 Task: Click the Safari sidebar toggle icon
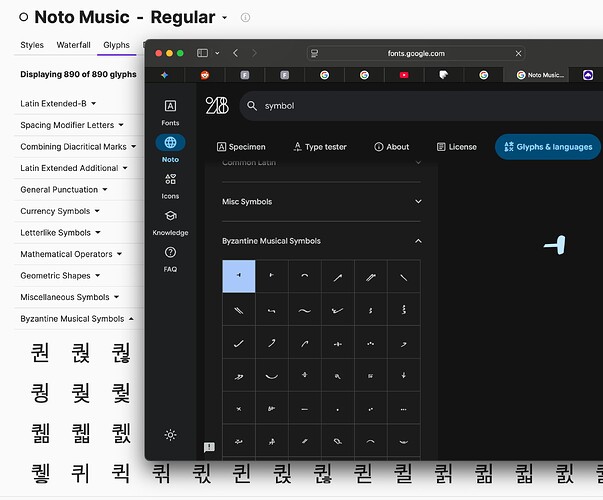click(205, 52)
